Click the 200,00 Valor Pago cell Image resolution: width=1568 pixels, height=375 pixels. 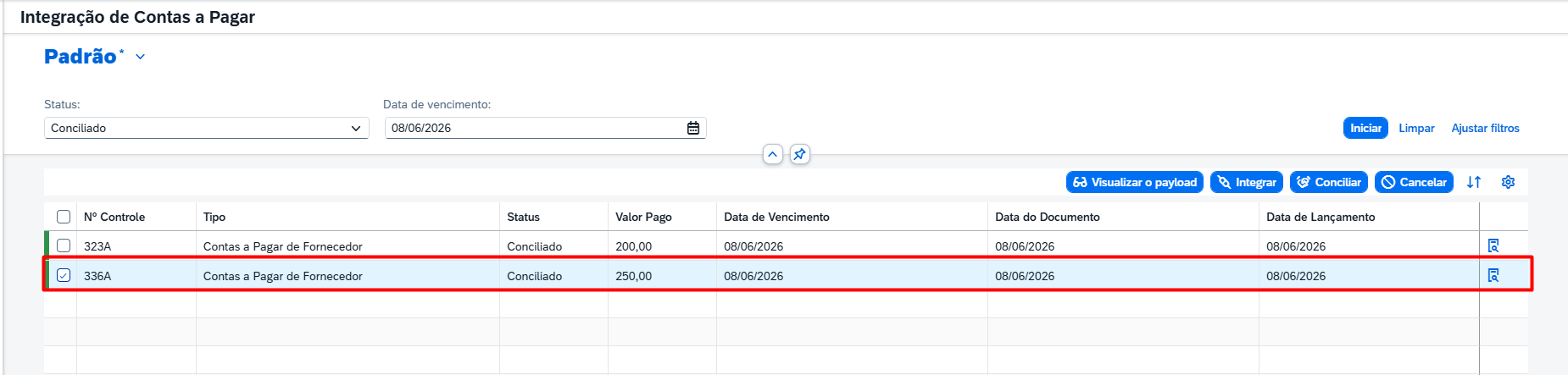[x=662, y=245]
